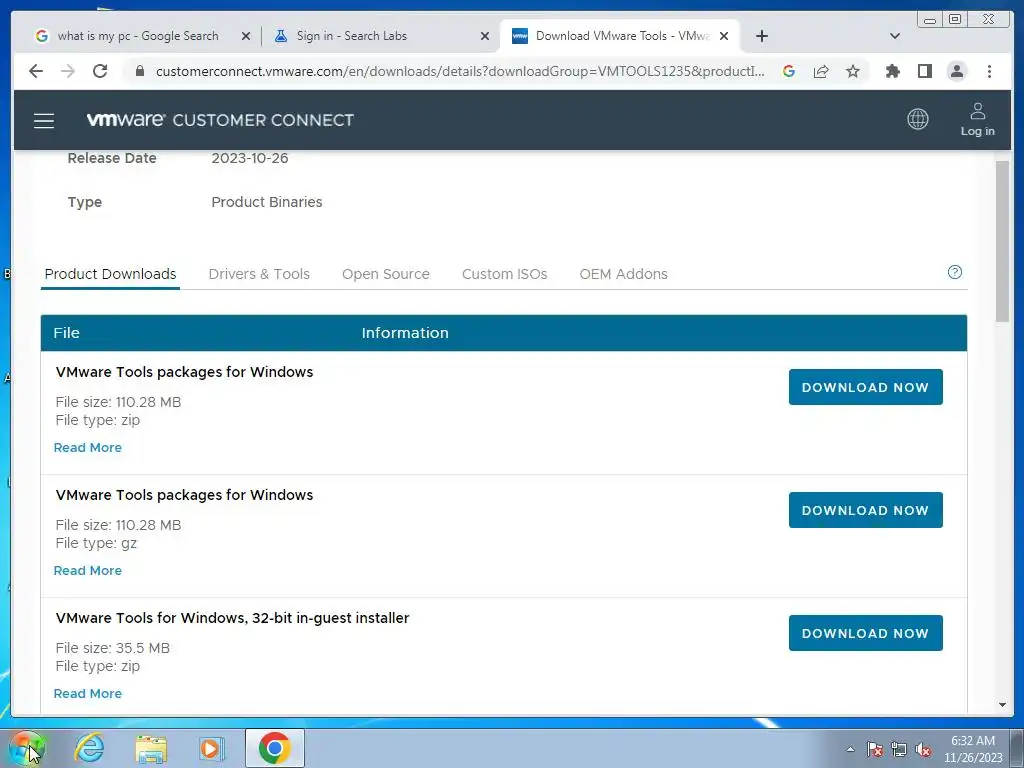Click the address bar URL field
The width and height of the screenshot is (1024, 768).
(460, 71)
